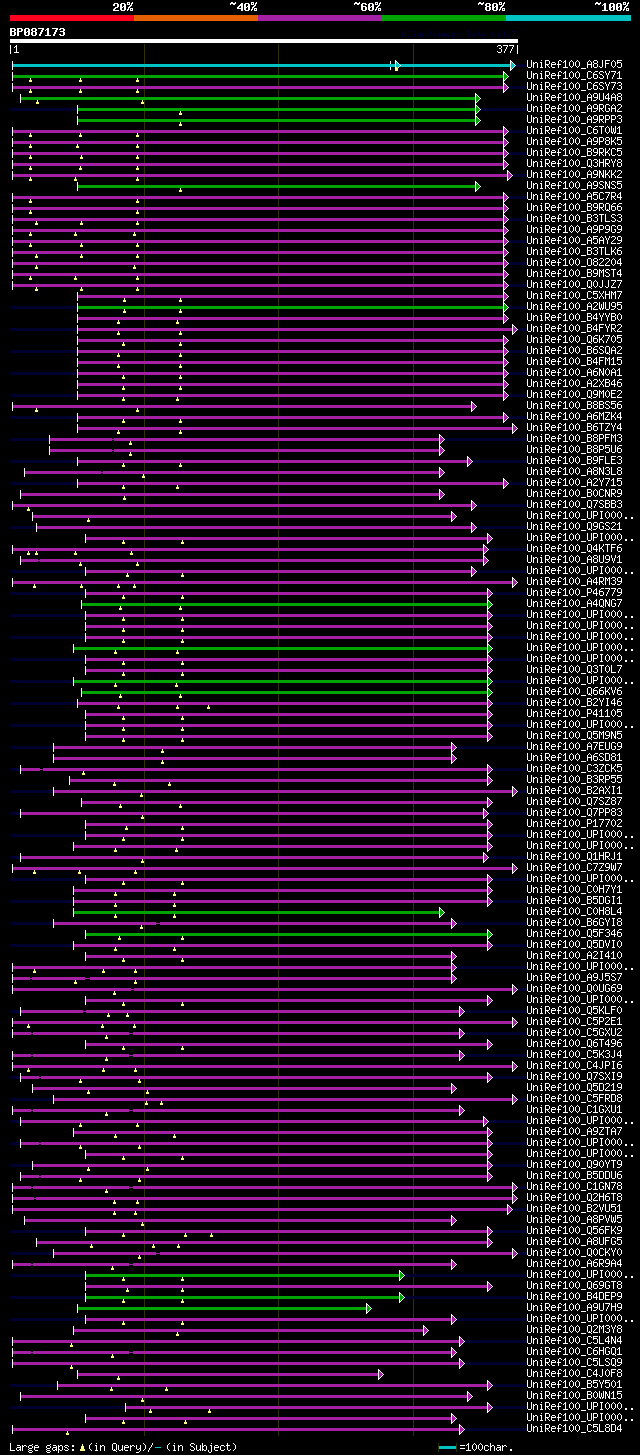640x1455 pixels.
Task: Click the orange ~40% identity legend segment
Action: pos(196,17)
